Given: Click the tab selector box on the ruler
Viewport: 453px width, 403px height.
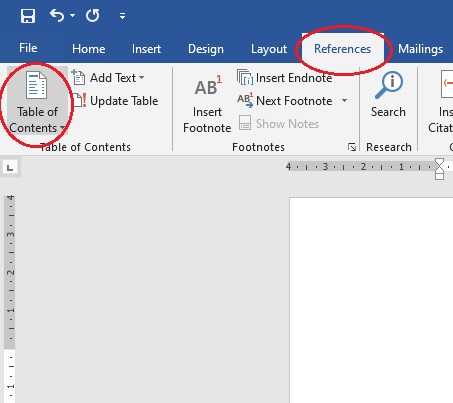Looking at the screenshot, I should pos(10,167).
